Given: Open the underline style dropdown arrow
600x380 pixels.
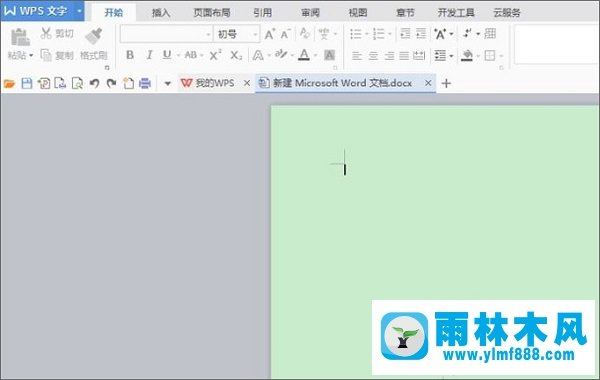Looking at the screenshot, I should pos(178,56).
